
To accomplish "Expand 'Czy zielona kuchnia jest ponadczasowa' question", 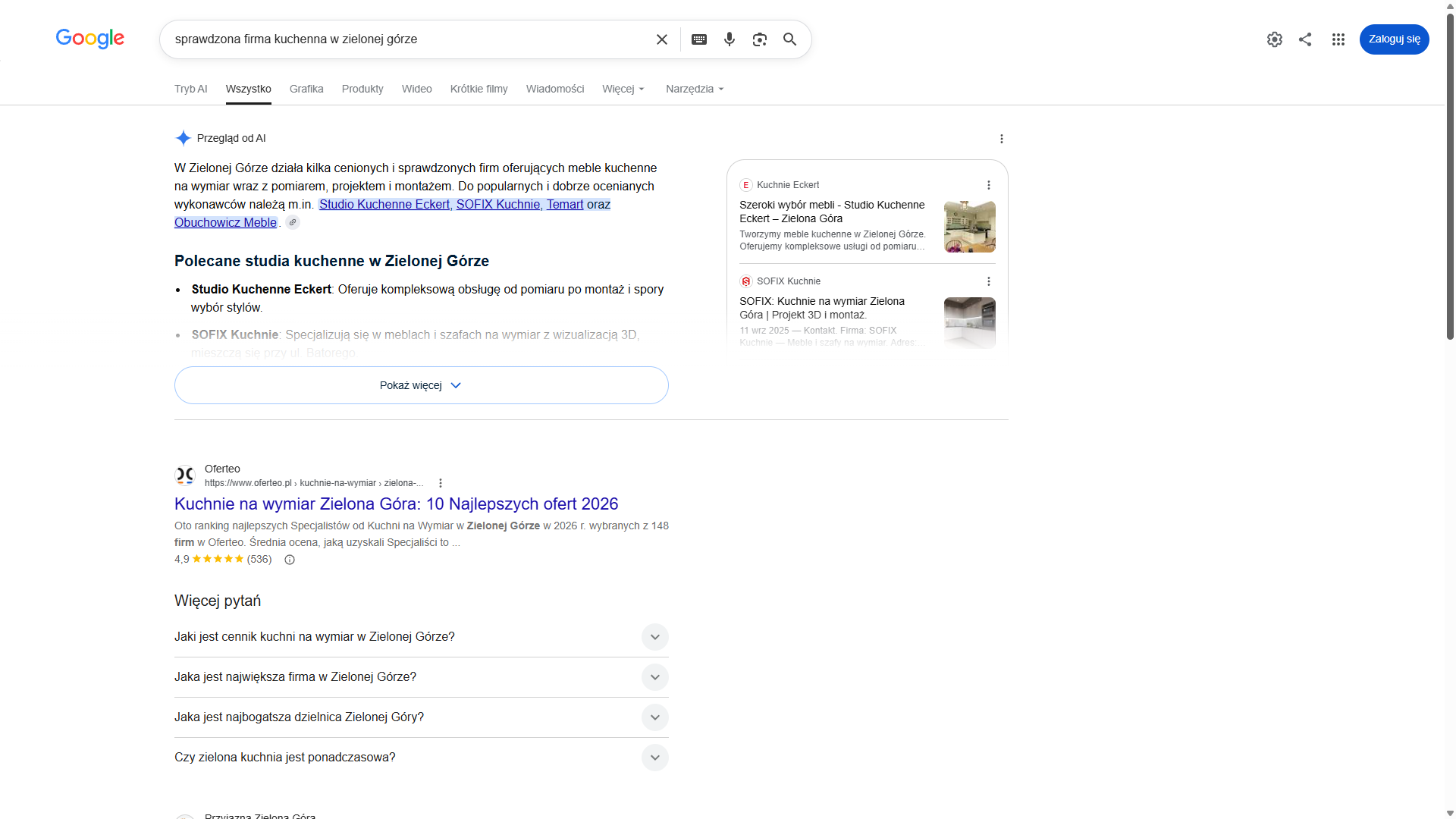I will pyautogui.click(x=422, y=758).
